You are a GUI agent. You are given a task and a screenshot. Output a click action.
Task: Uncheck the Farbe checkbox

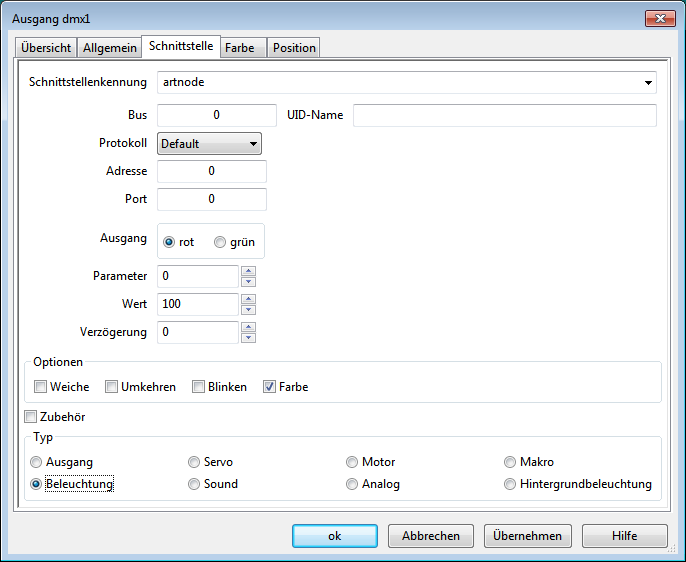coord(270,387)
